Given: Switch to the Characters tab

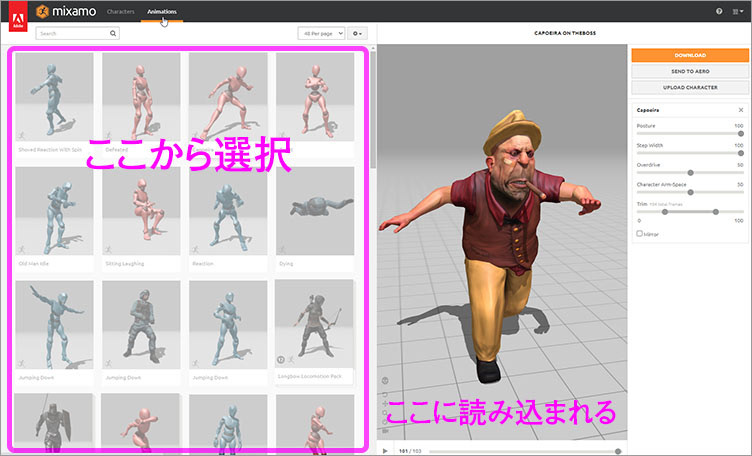Looking at the screenshot, I should pos(120,11).
